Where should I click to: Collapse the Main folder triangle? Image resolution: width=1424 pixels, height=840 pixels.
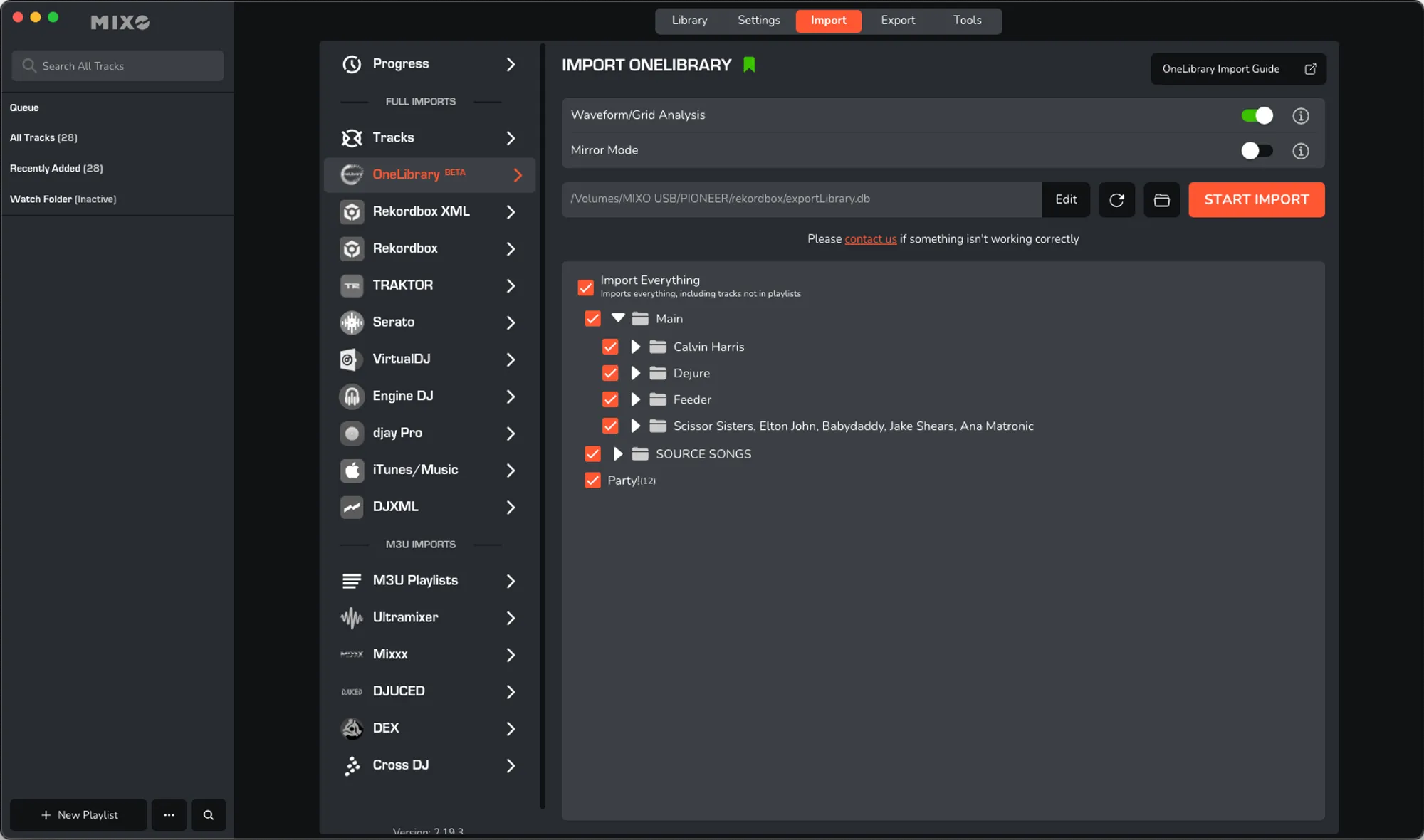618,318
